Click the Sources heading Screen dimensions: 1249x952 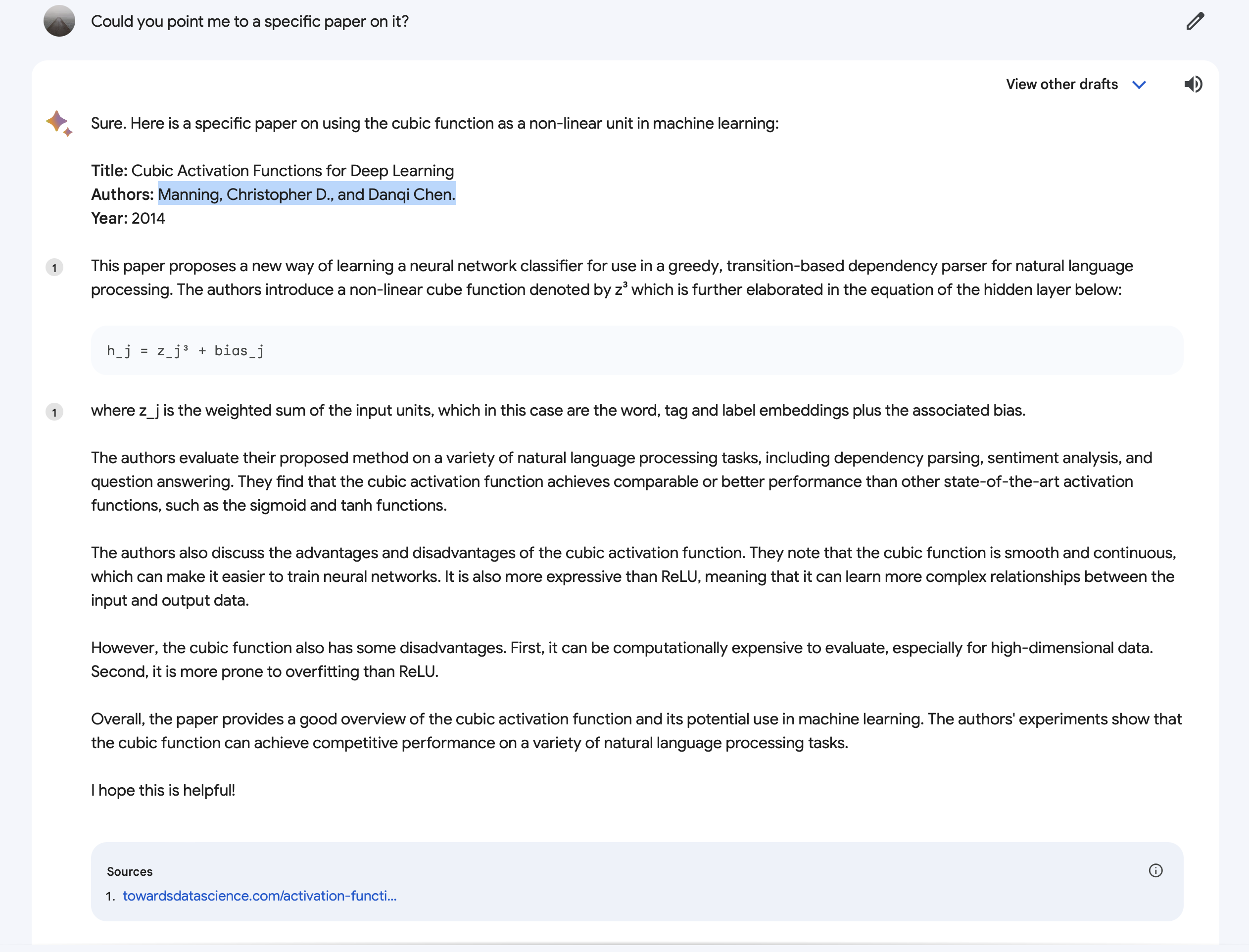click(130, 871)
